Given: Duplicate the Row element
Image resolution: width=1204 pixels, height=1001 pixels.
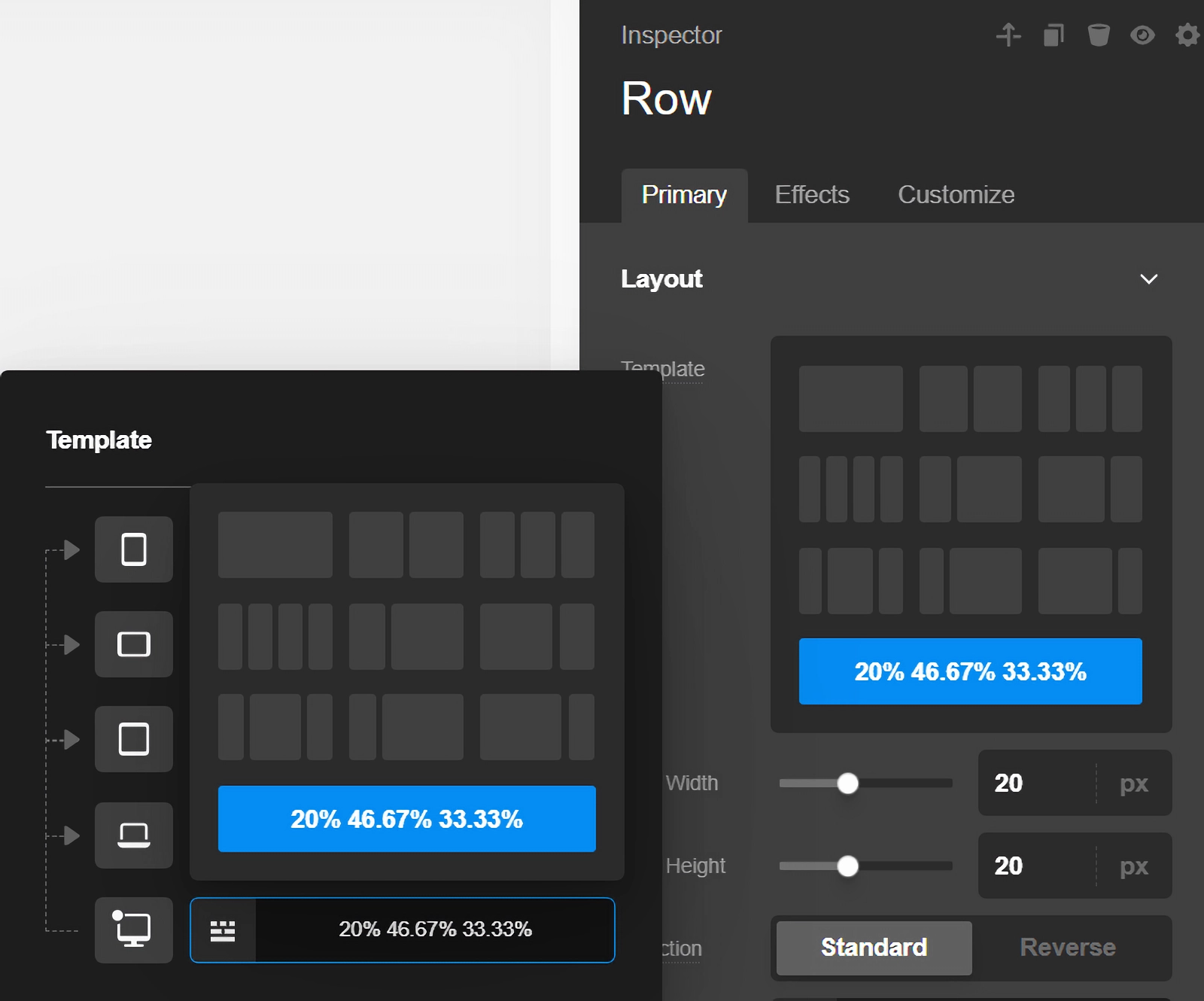Looking at the screenshot, I should click(x=1053, y=35).
